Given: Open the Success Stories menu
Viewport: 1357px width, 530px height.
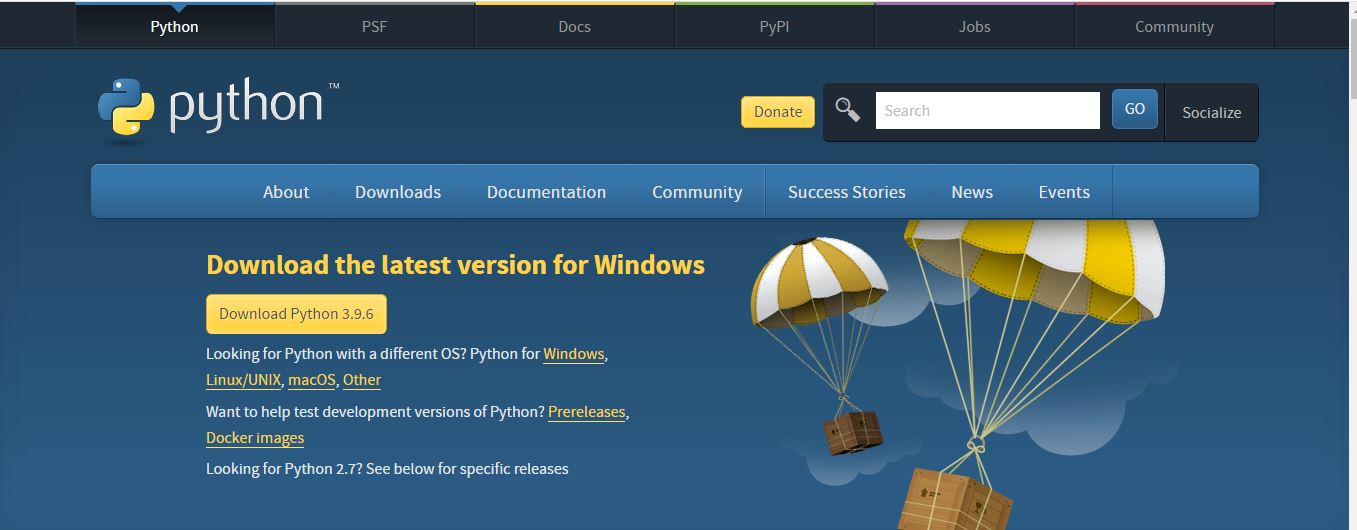Looking at the screenshot, I should pyautogui.click(x=847, y=192).
